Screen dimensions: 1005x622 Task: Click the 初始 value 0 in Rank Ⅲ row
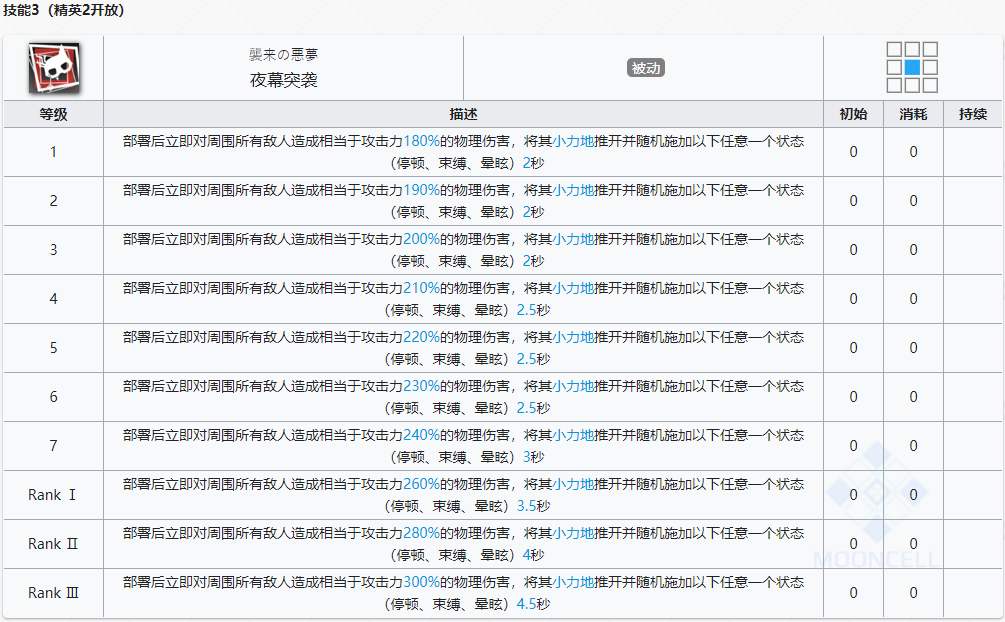coord(853,593)
